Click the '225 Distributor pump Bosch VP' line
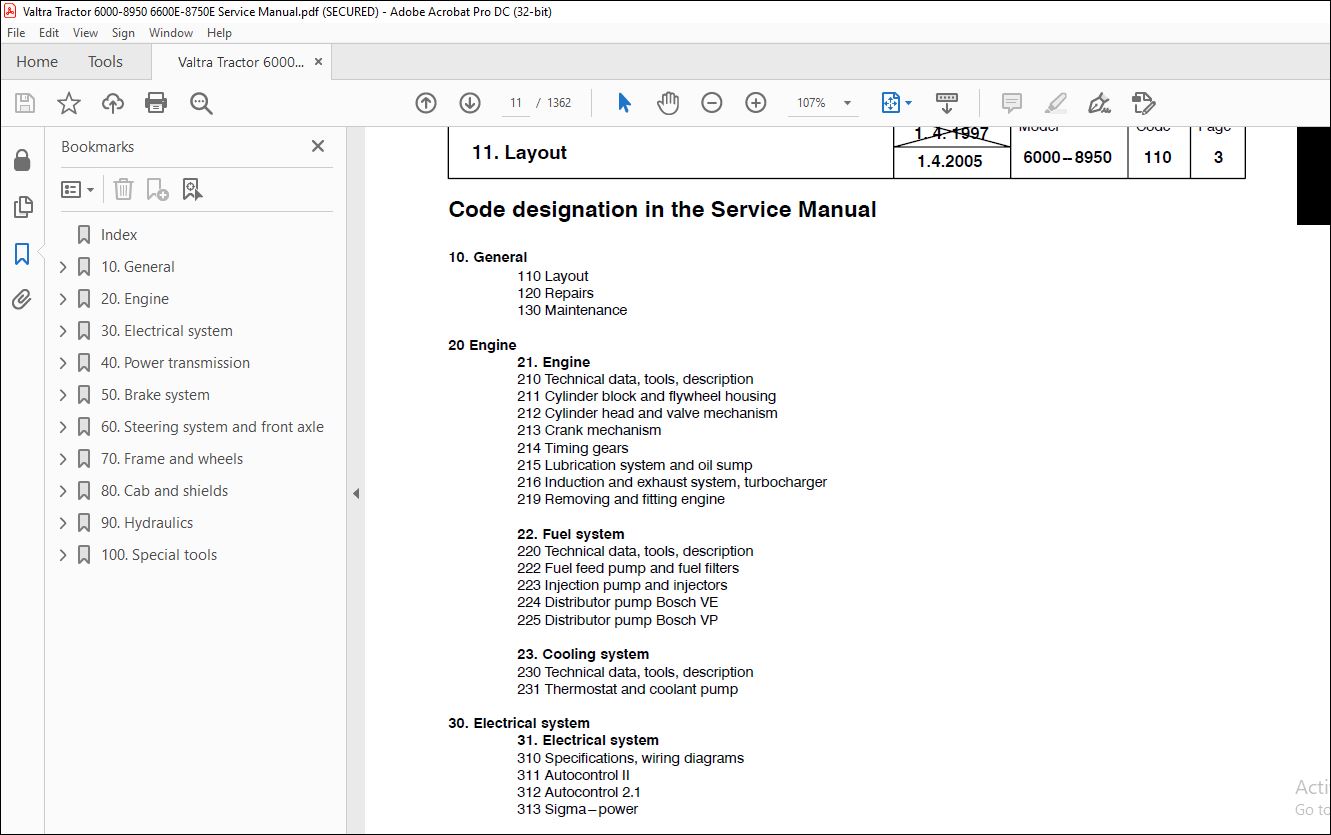The image size is (1331, 835). pos(617,620)
